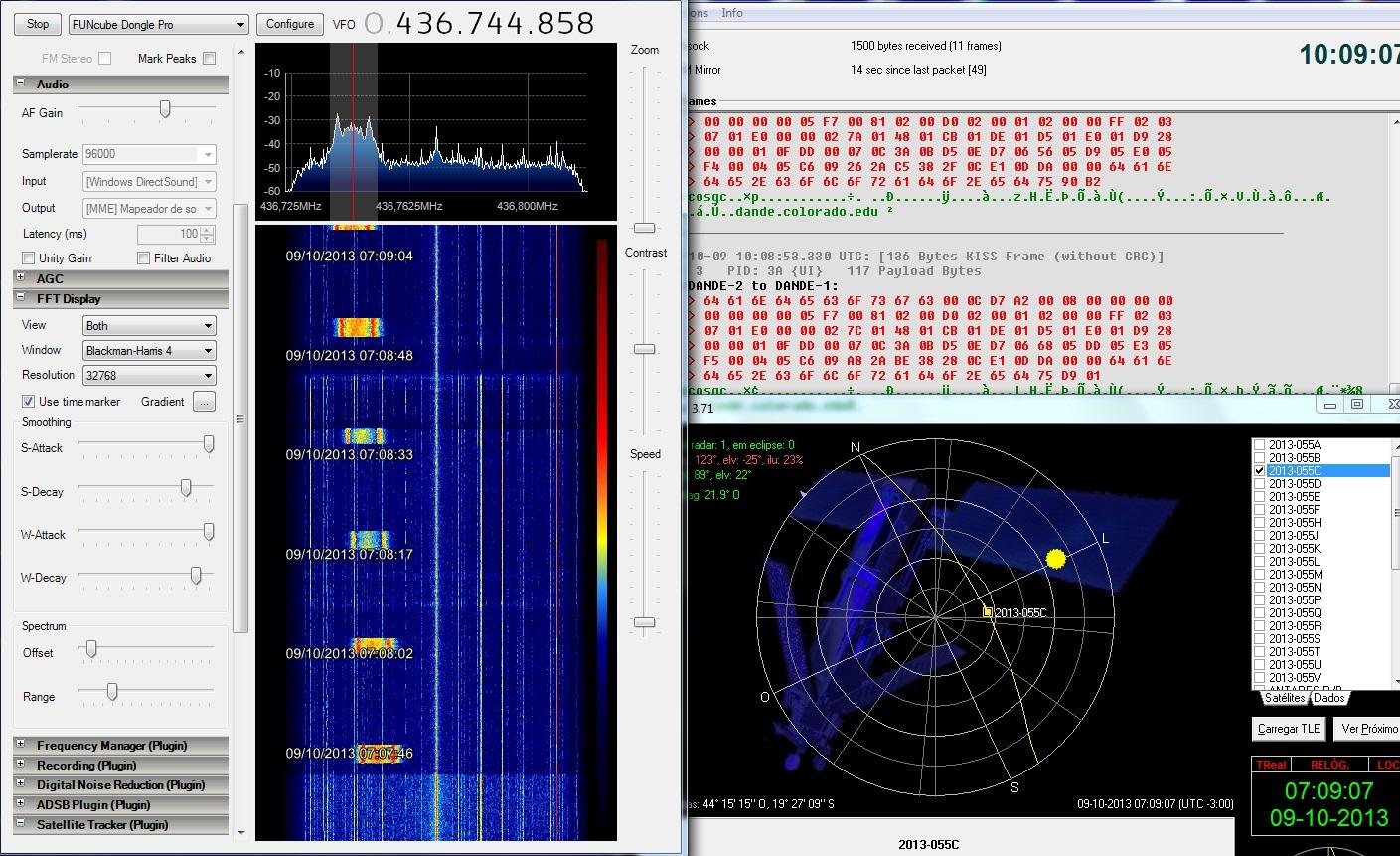Adjust the AF Gain slider
The width and height of the screenshot is (1400, 856).
tap(165, 109)
